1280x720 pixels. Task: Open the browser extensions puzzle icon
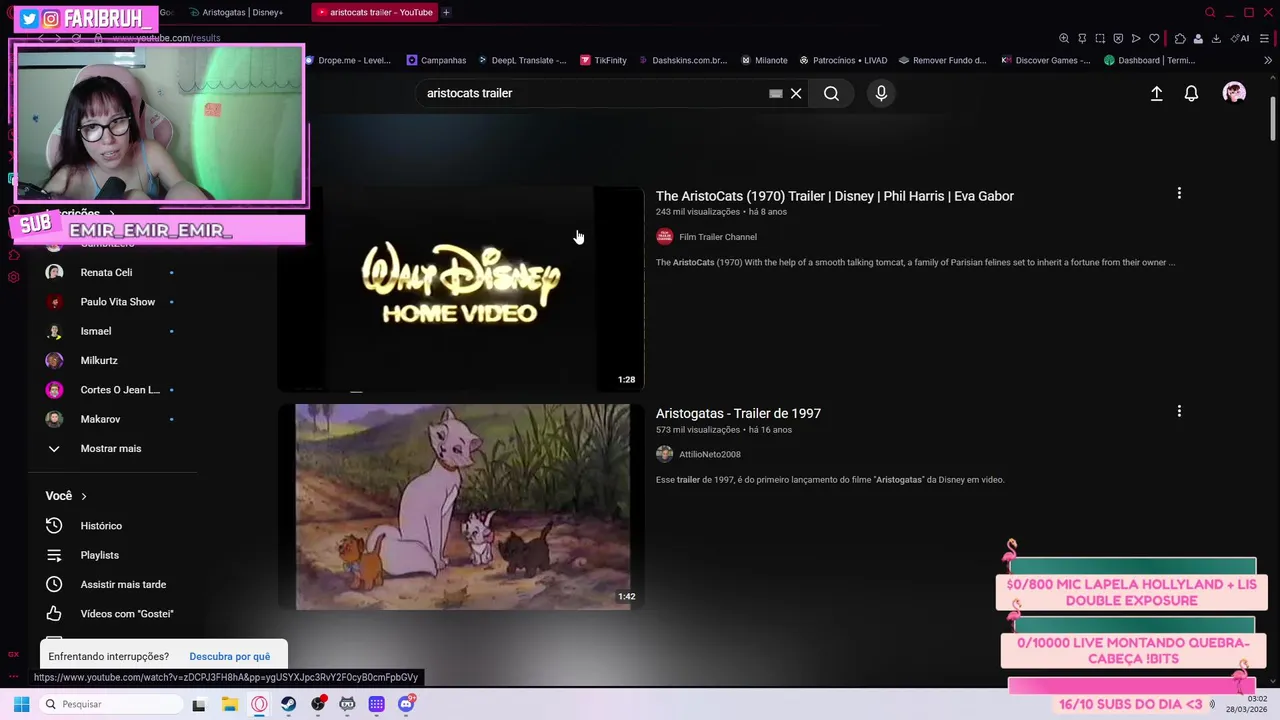point(1180,38)
